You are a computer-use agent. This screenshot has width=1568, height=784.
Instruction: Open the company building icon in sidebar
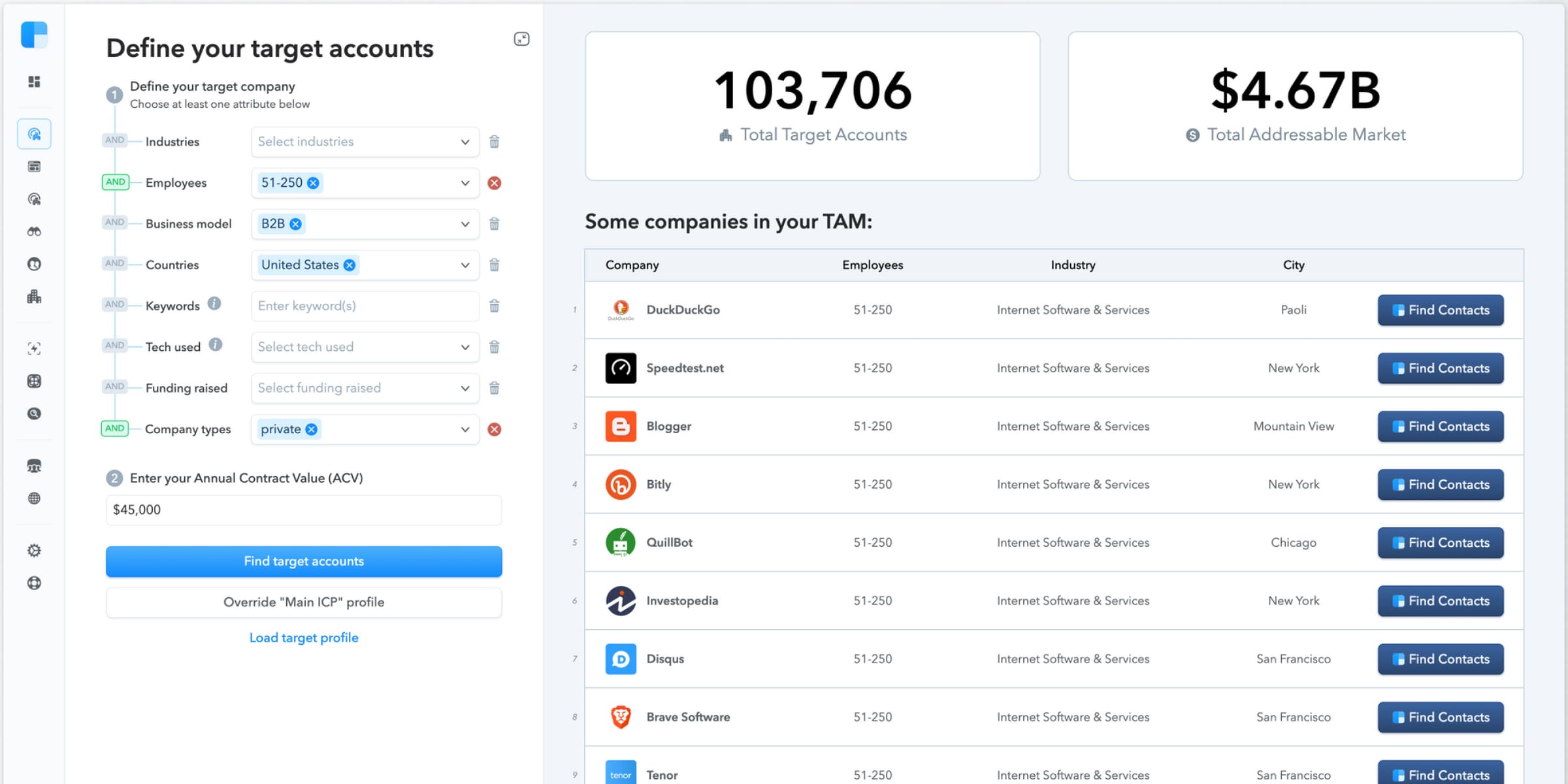[35, 297]
